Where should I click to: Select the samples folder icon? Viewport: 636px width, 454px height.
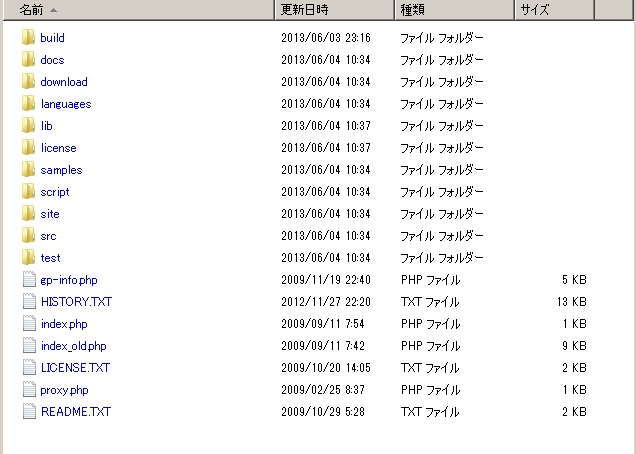[28, 170]
